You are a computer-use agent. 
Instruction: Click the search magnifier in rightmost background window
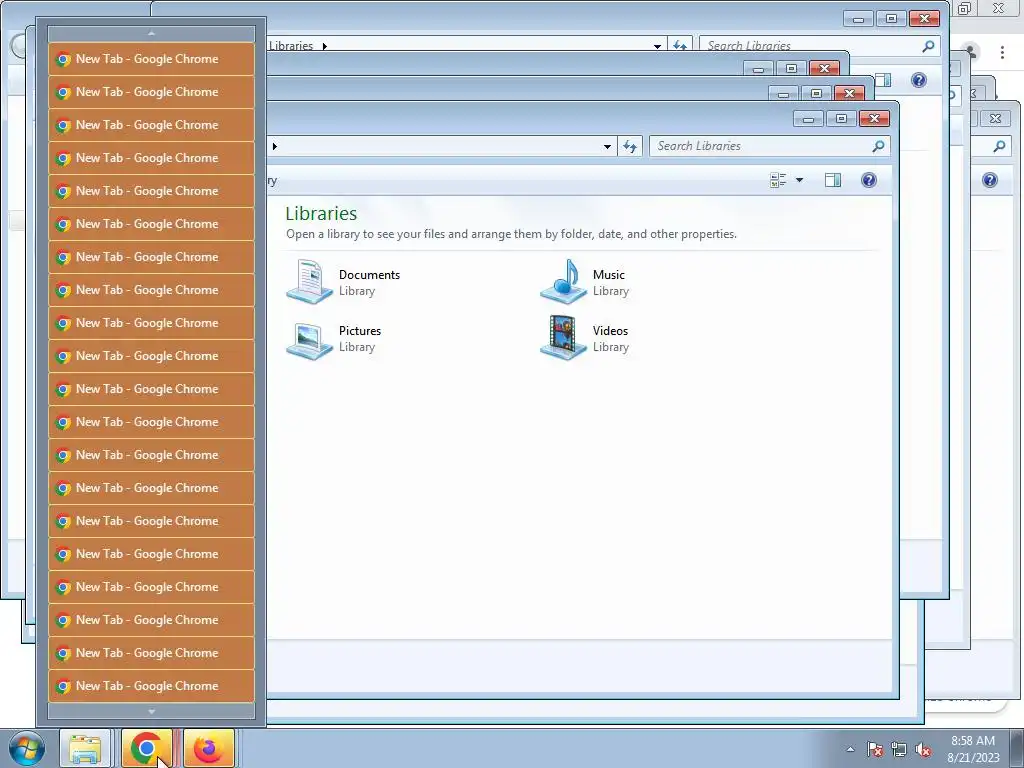999,146
